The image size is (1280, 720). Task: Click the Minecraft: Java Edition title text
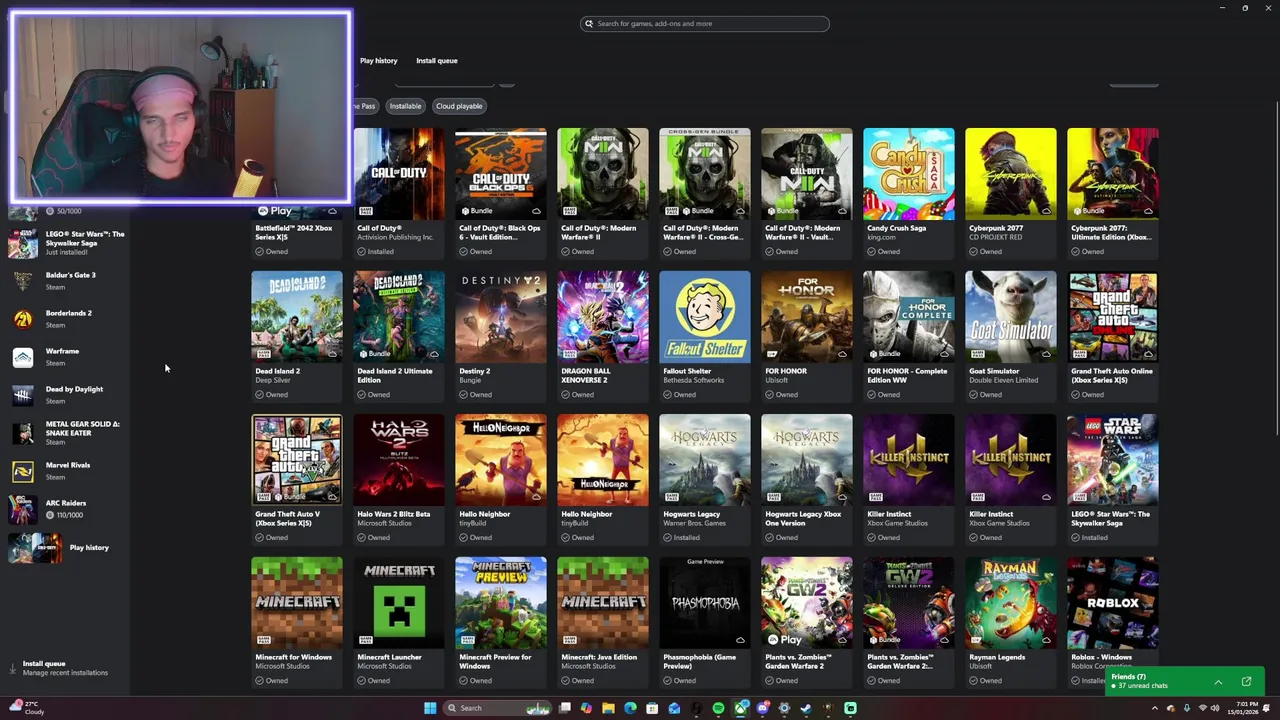click(599, 657)
